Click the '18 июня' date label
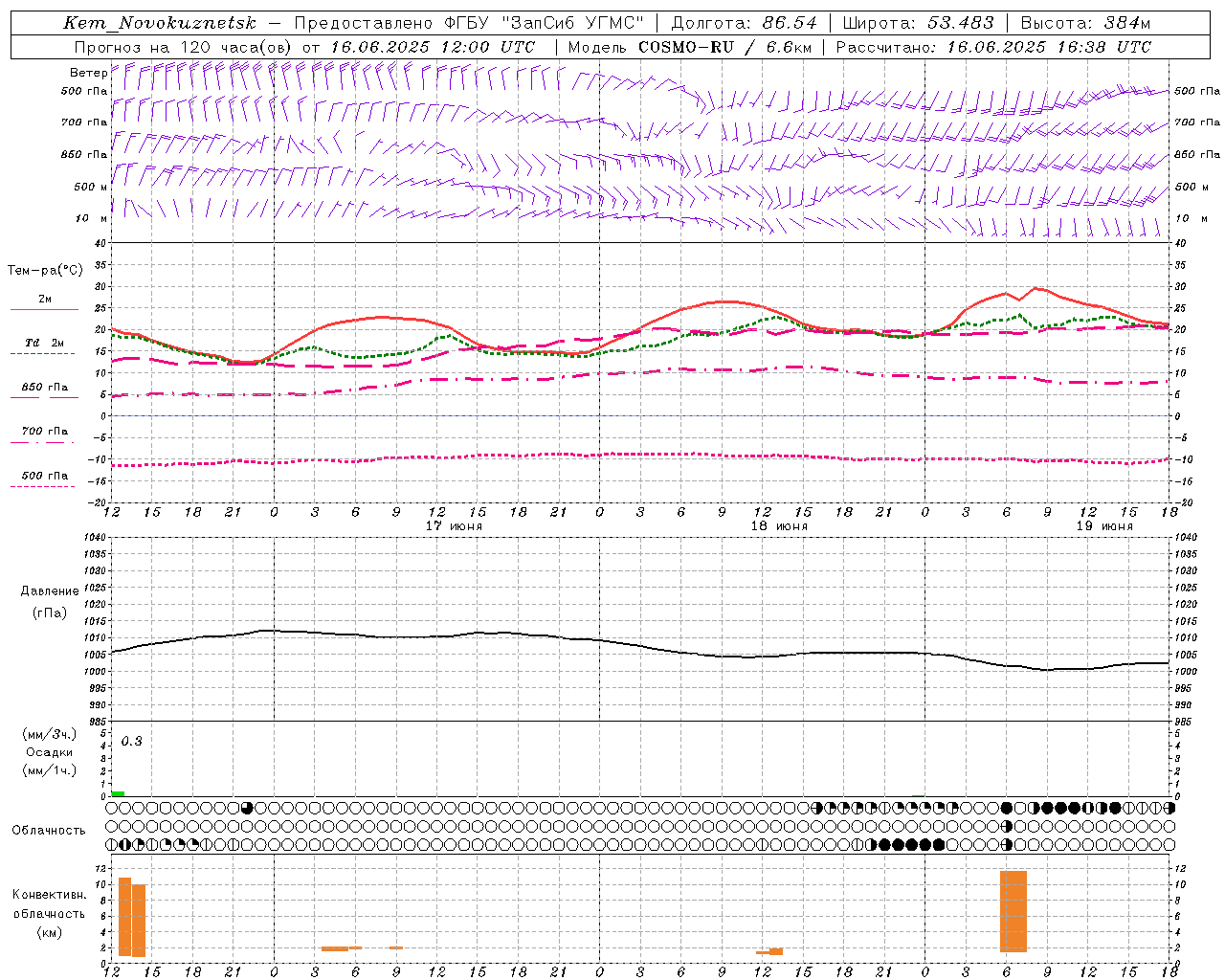1225x980 pixels. [x=779, y=526]
